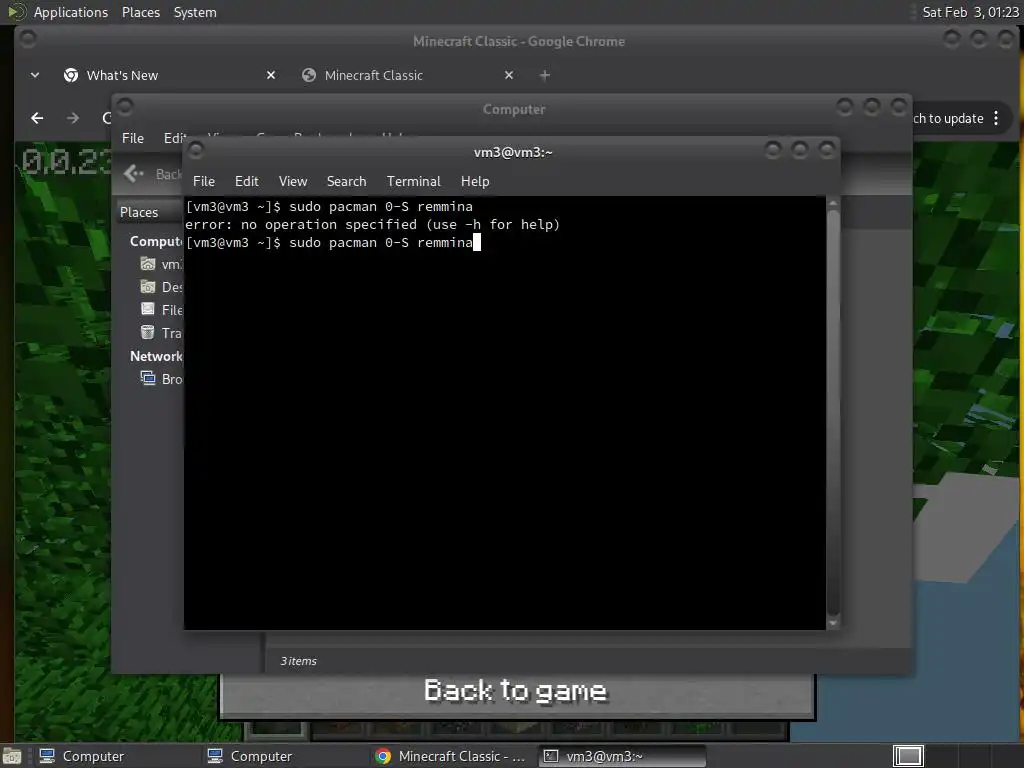Image resolution: width=1024 pixels, height=768 pixels.
Task: Expand Chrome tab search chevron
Action: click(x=35, y=75)
